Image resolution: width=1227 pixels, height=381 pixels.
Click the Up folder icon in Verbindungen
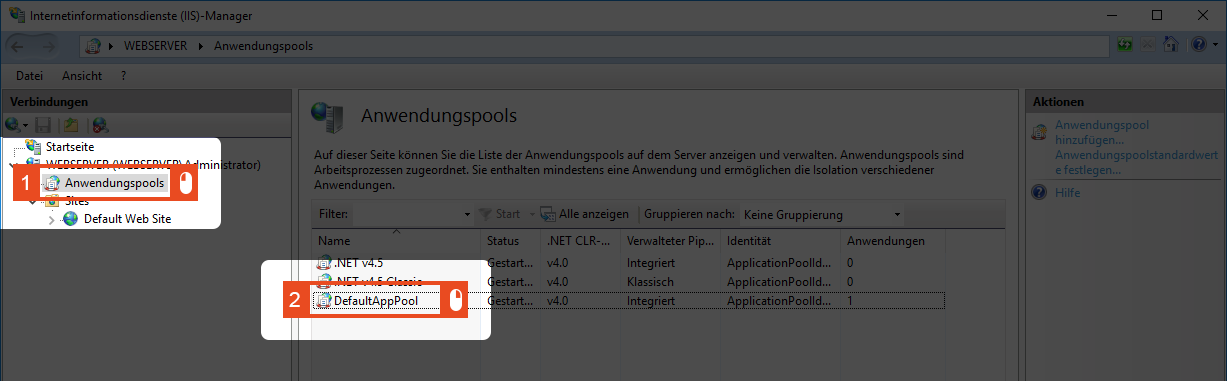point(71,125)
